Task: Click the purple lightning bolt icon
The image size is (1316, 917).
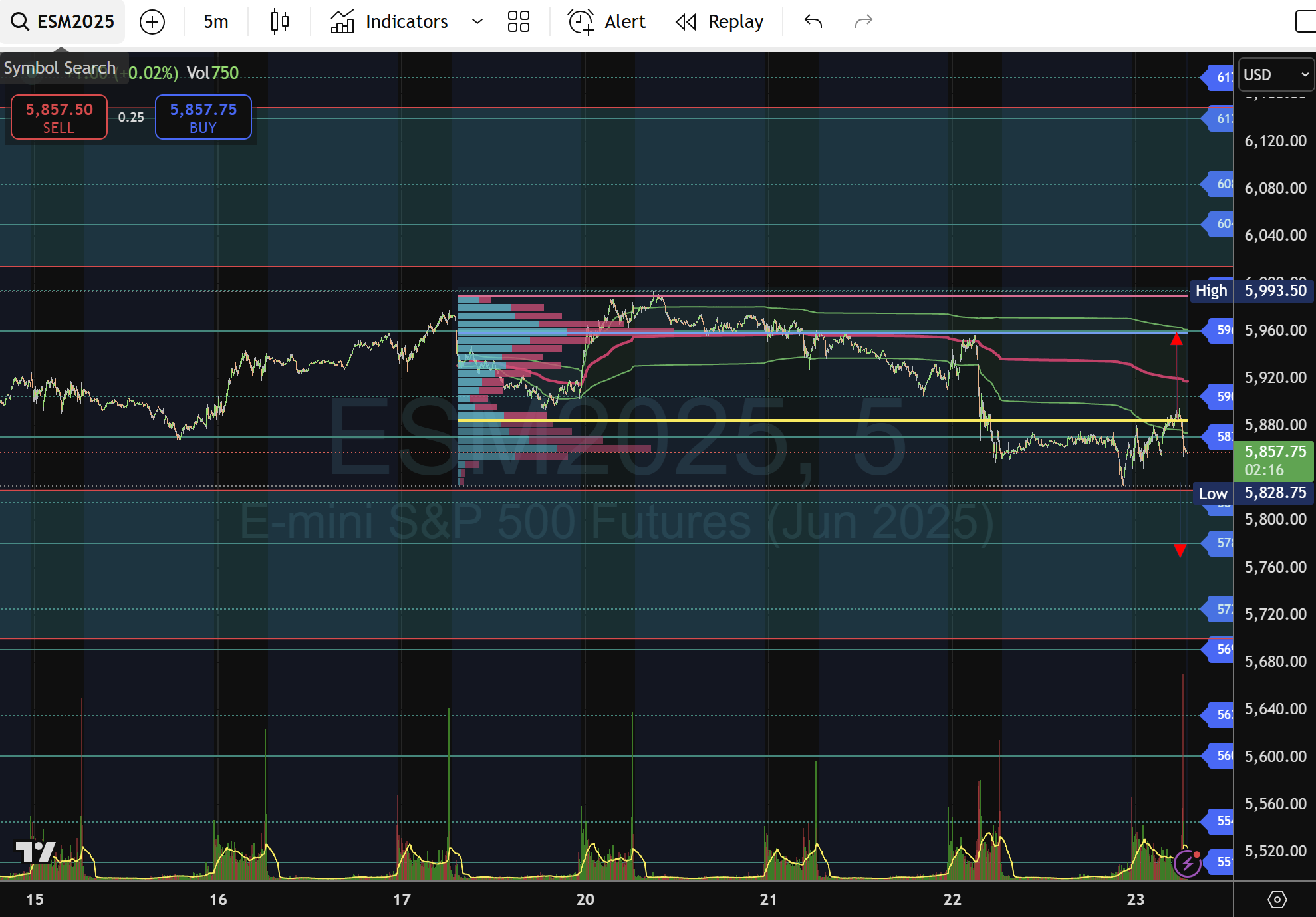Action: click(x=1188, y=864)
